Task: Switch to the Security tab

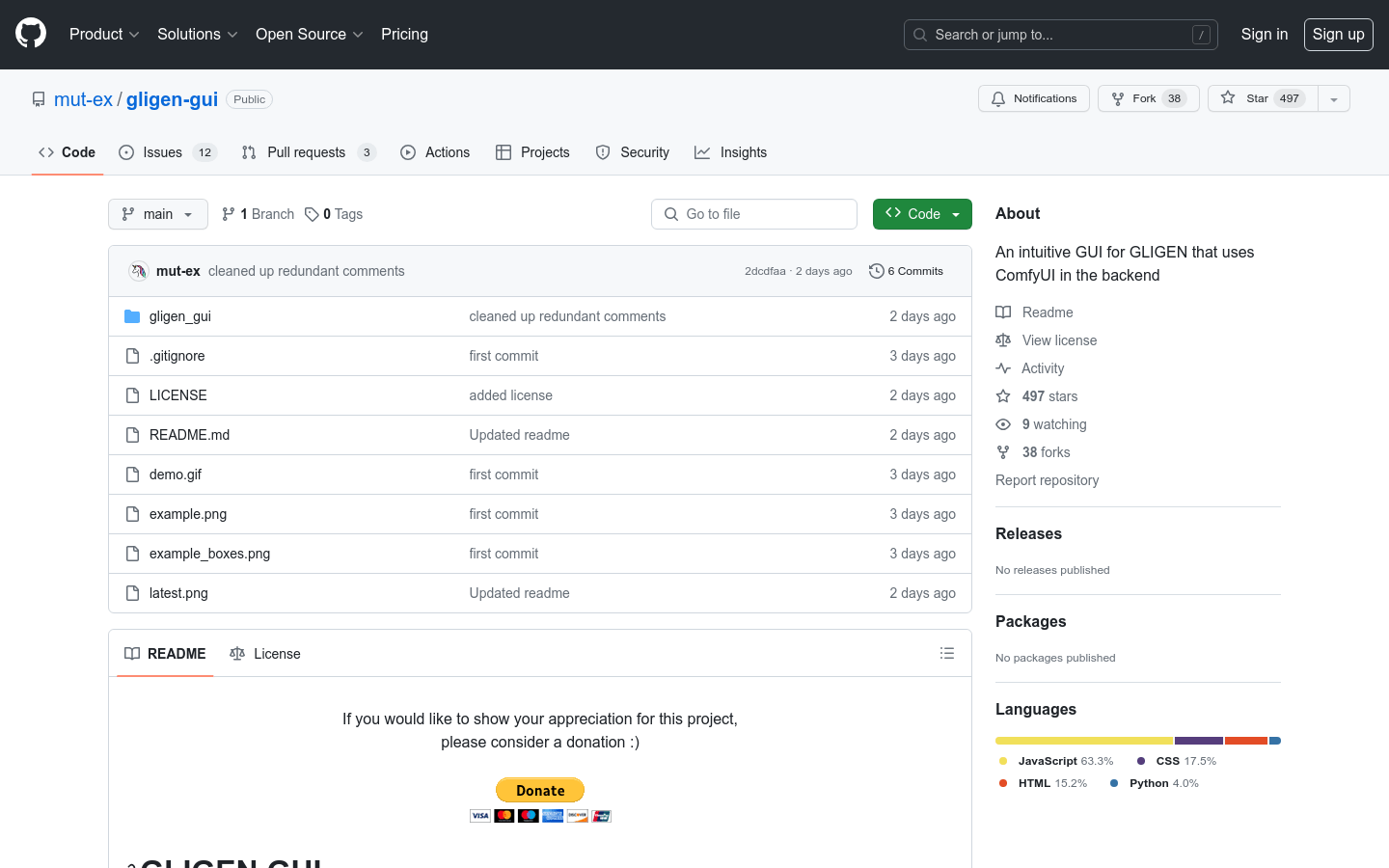Action: click(x=633, y=152)
